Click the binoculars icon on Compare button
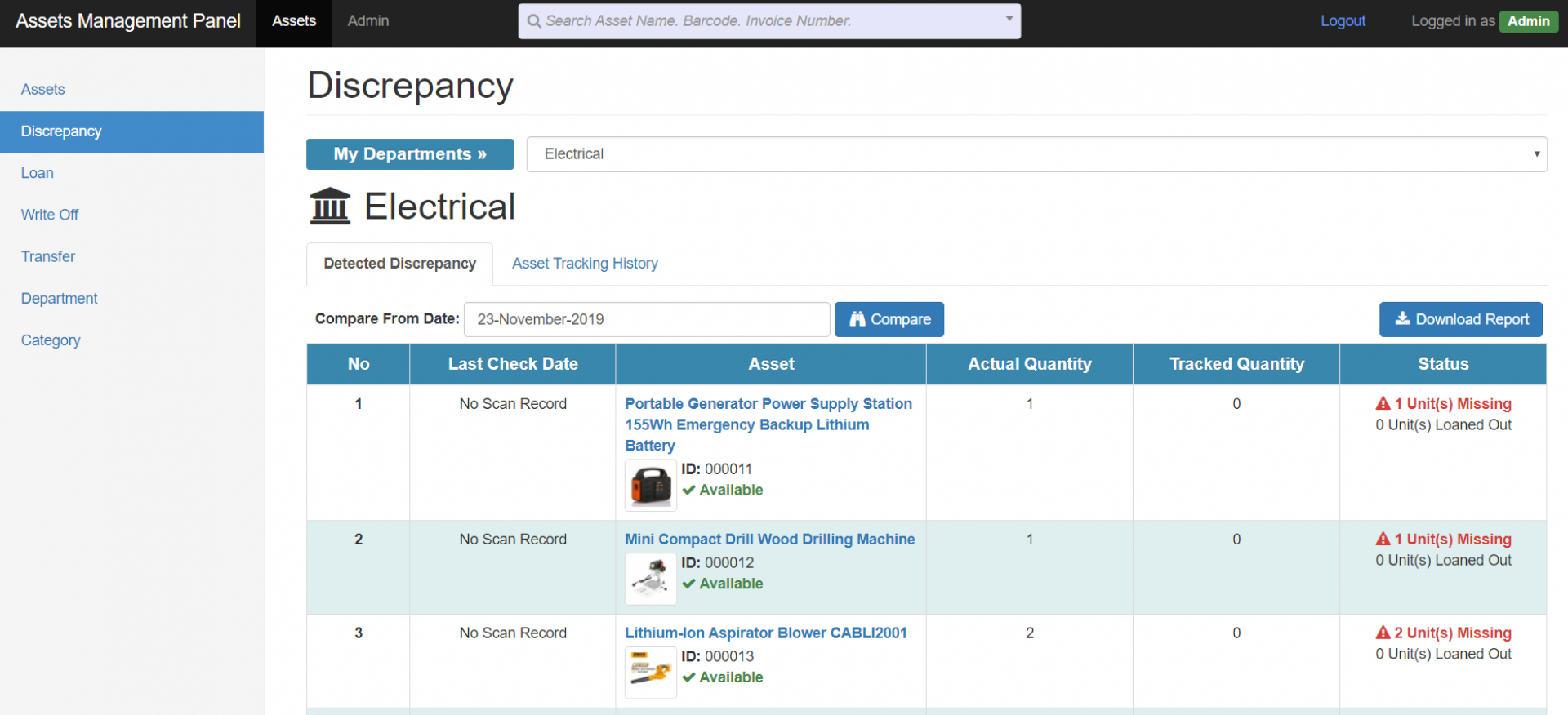This screenshot has height=715, width=1568. click(x=857, y=319)
